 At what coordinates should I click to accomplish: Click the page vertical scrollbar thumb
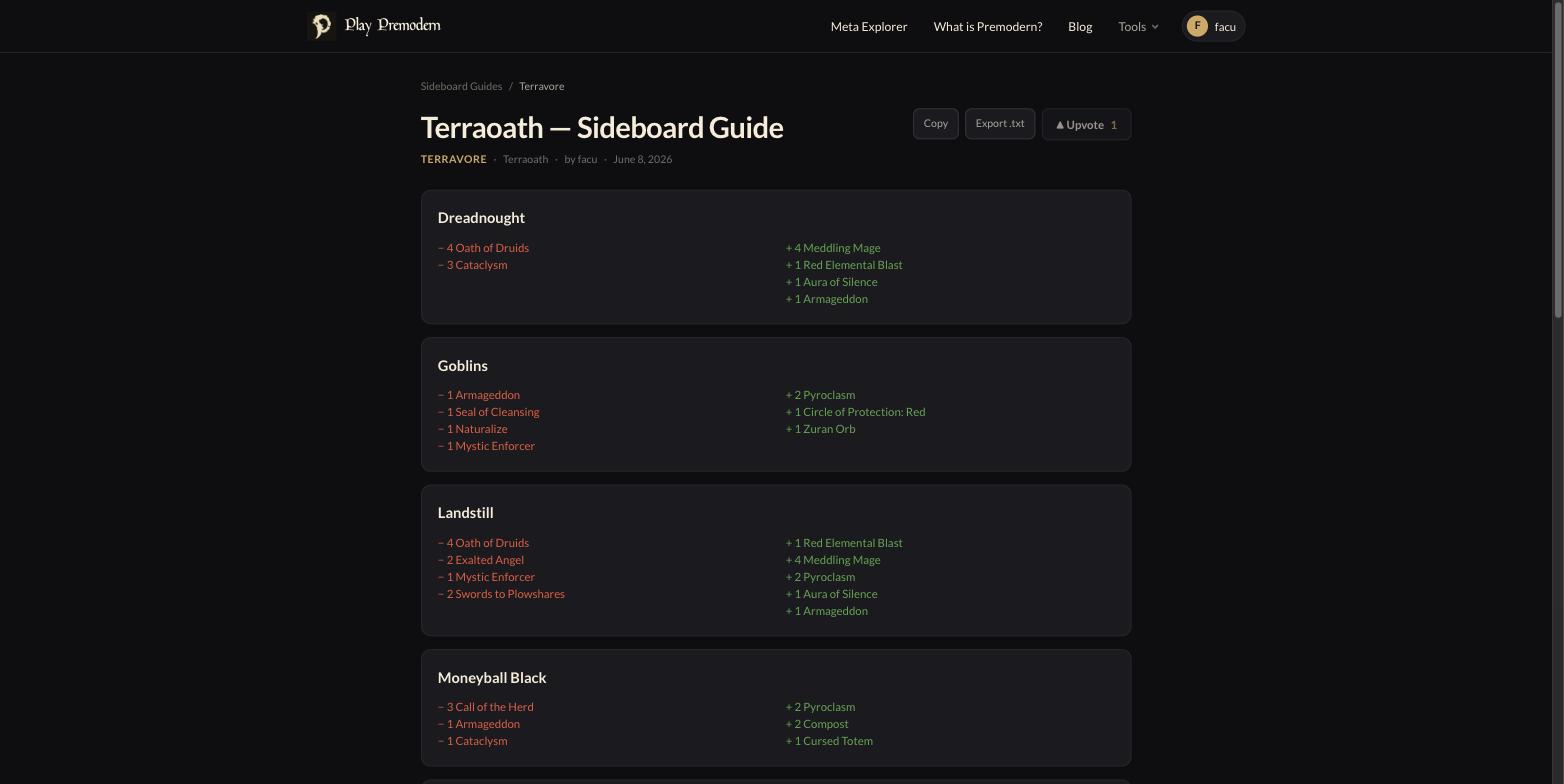coord(1557,160)
